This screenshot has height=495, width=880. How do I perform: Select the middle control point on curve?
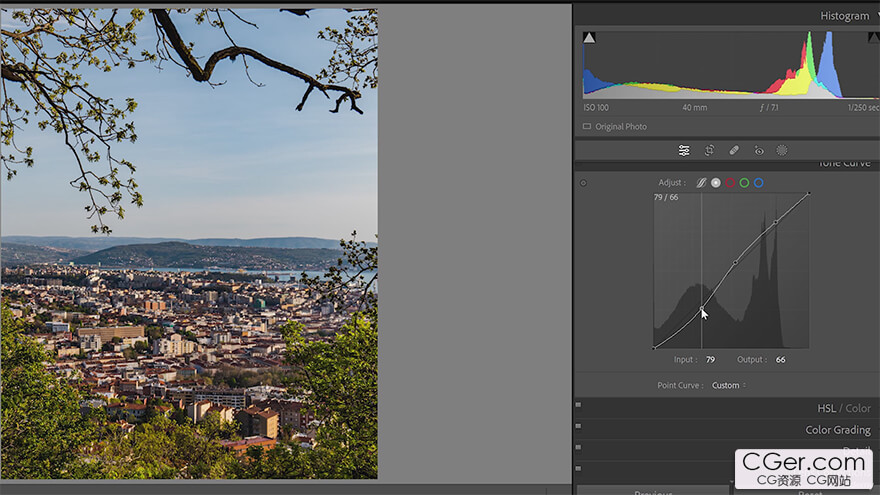(735, 262)
